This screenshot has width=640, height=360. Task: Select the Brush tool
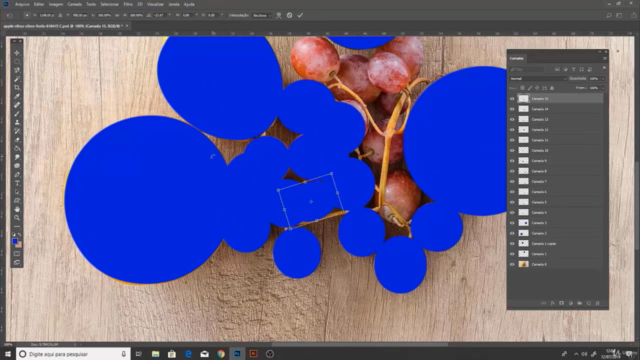(17, 113)
